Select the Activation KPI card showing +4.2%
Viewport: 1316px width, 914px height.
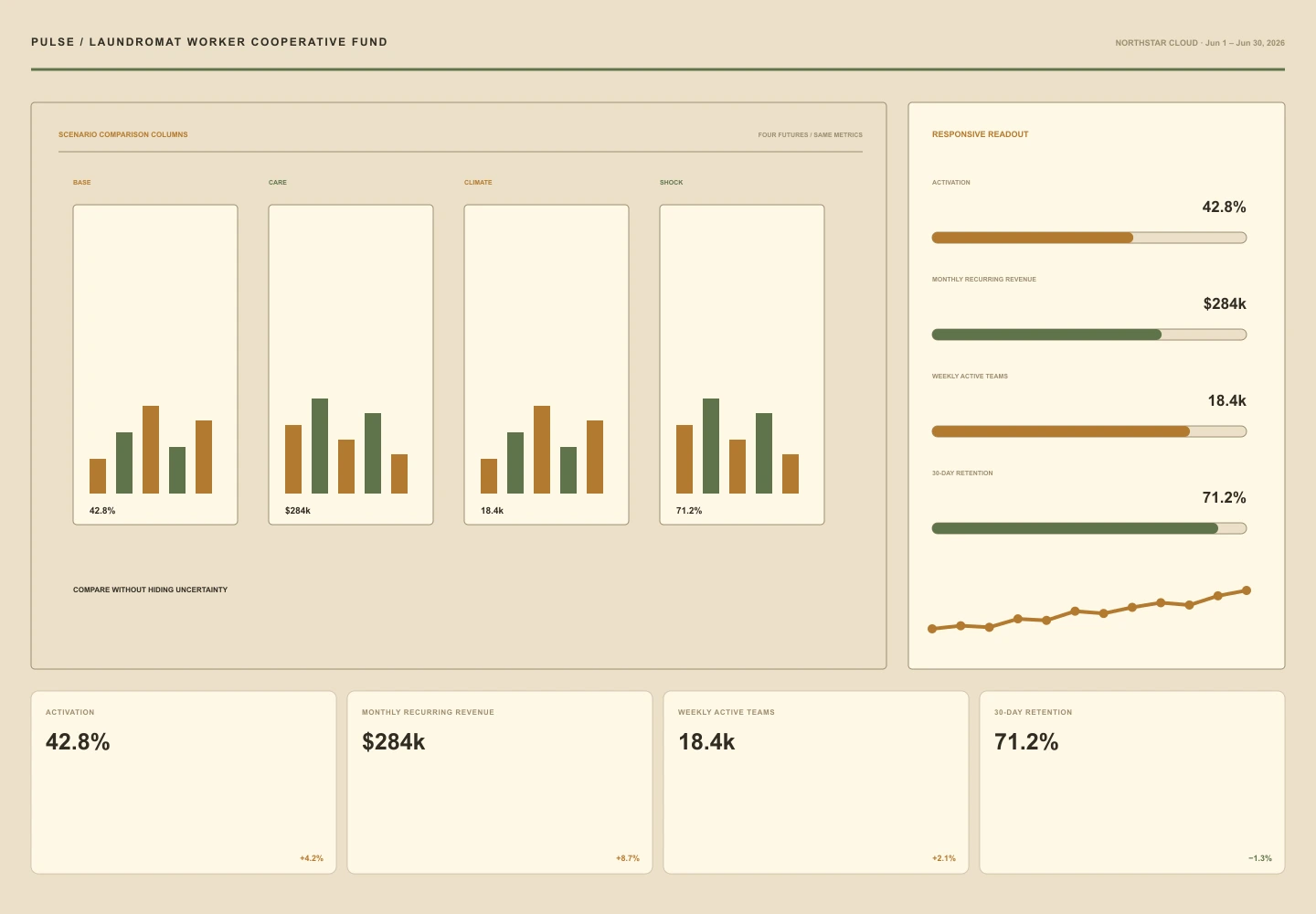pyautogui.click(x=184, y=782)
